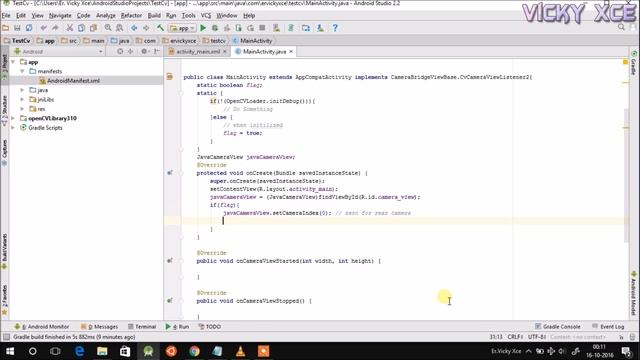Image resolution: width=640 pixels, height=360 pixels.
Task: Open the Build Variants side panel
Action: pos(4,250)
